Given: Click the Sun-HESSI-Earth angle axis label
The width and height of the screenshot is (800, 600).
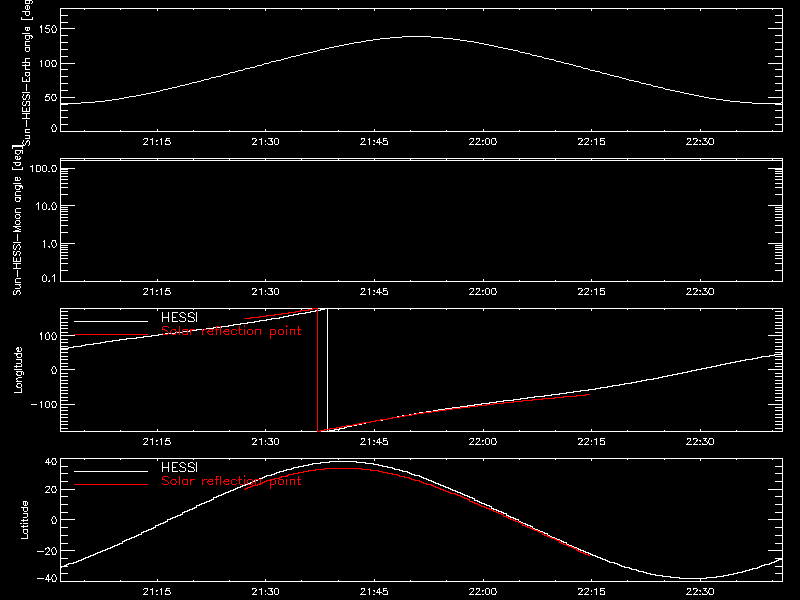Looking at the screenshot, I should 27,73.
